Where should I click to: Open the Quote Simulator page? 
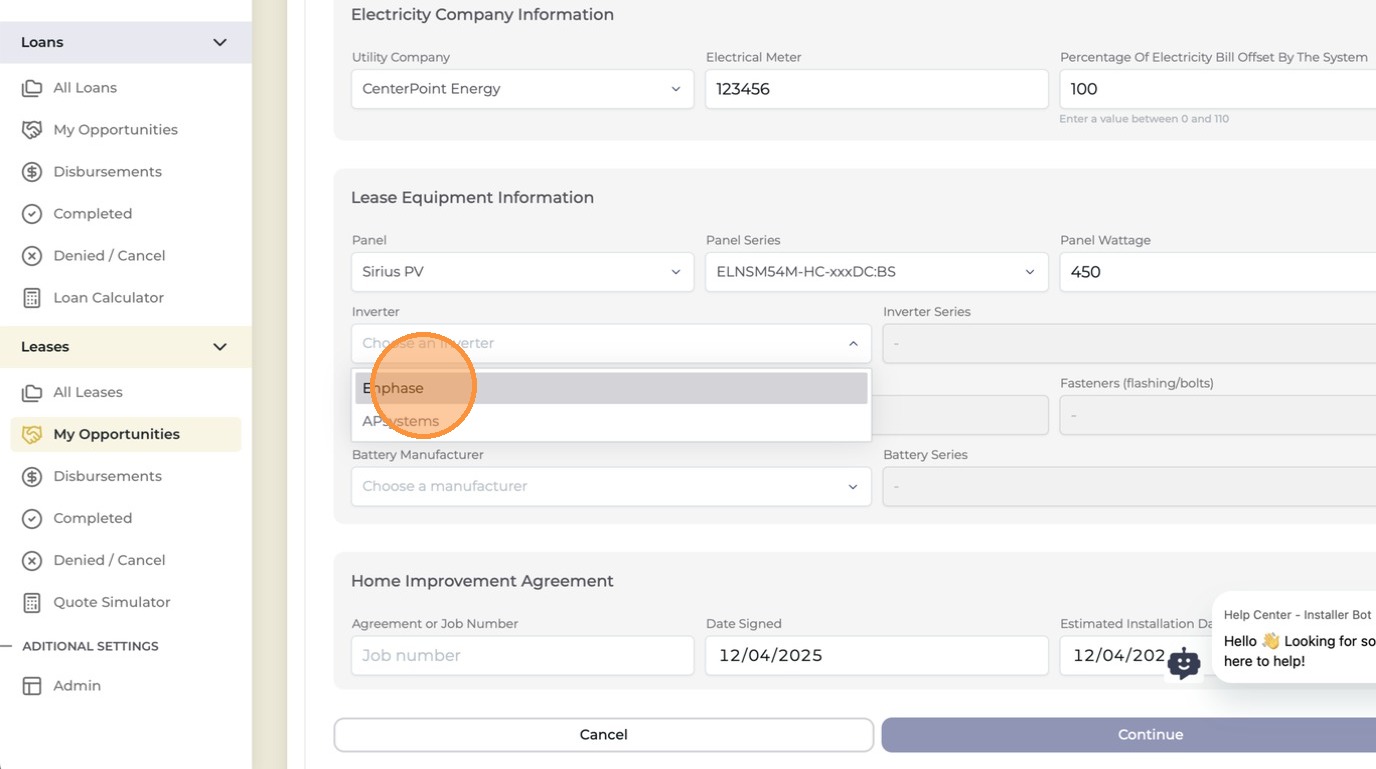[x=112, y=603]
